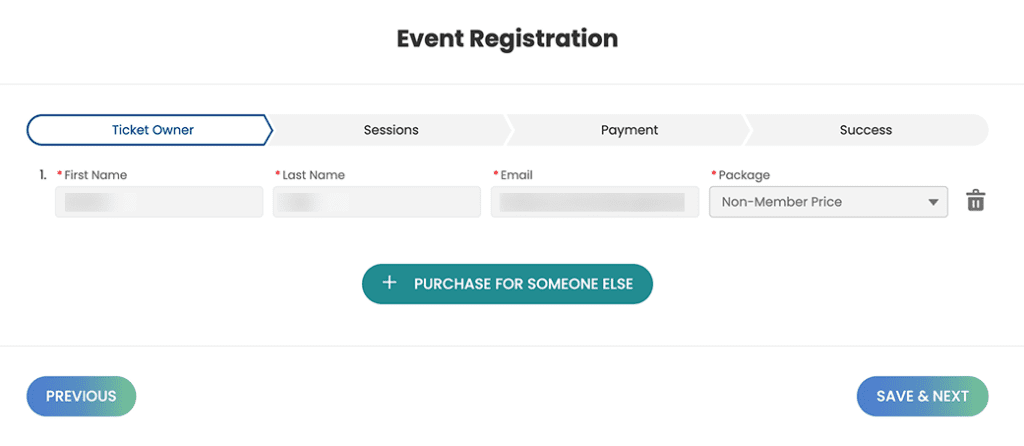Open the Package dropdown arrow
The image size is (1024, 446).
933,202
